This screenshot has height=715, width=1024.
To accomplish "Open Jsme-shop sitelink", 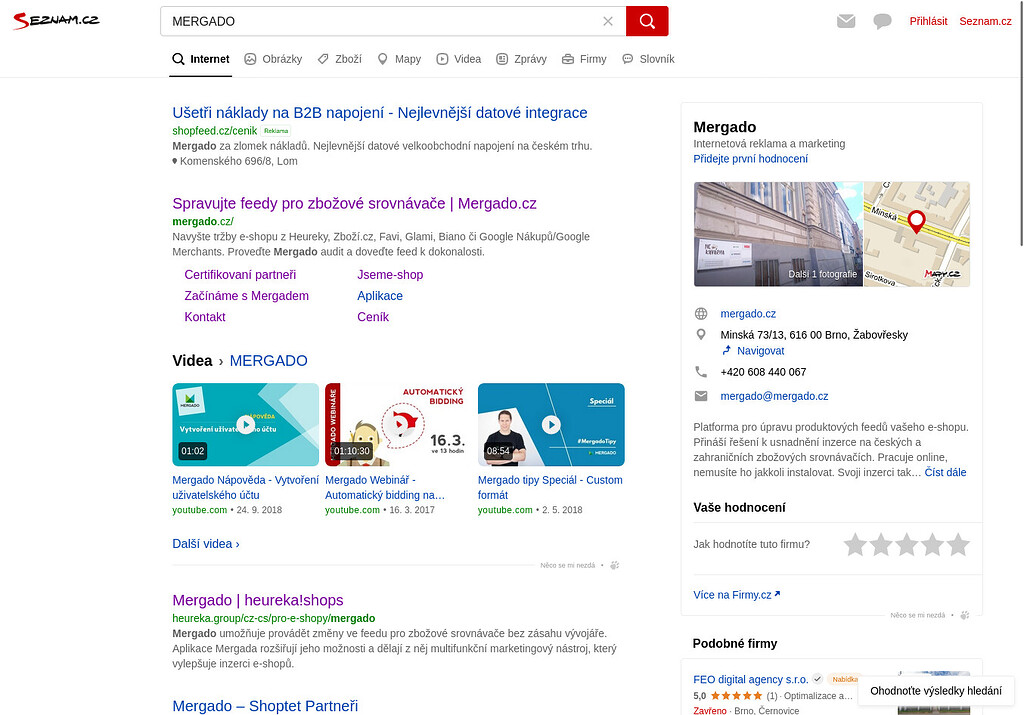I will [390, 275].
